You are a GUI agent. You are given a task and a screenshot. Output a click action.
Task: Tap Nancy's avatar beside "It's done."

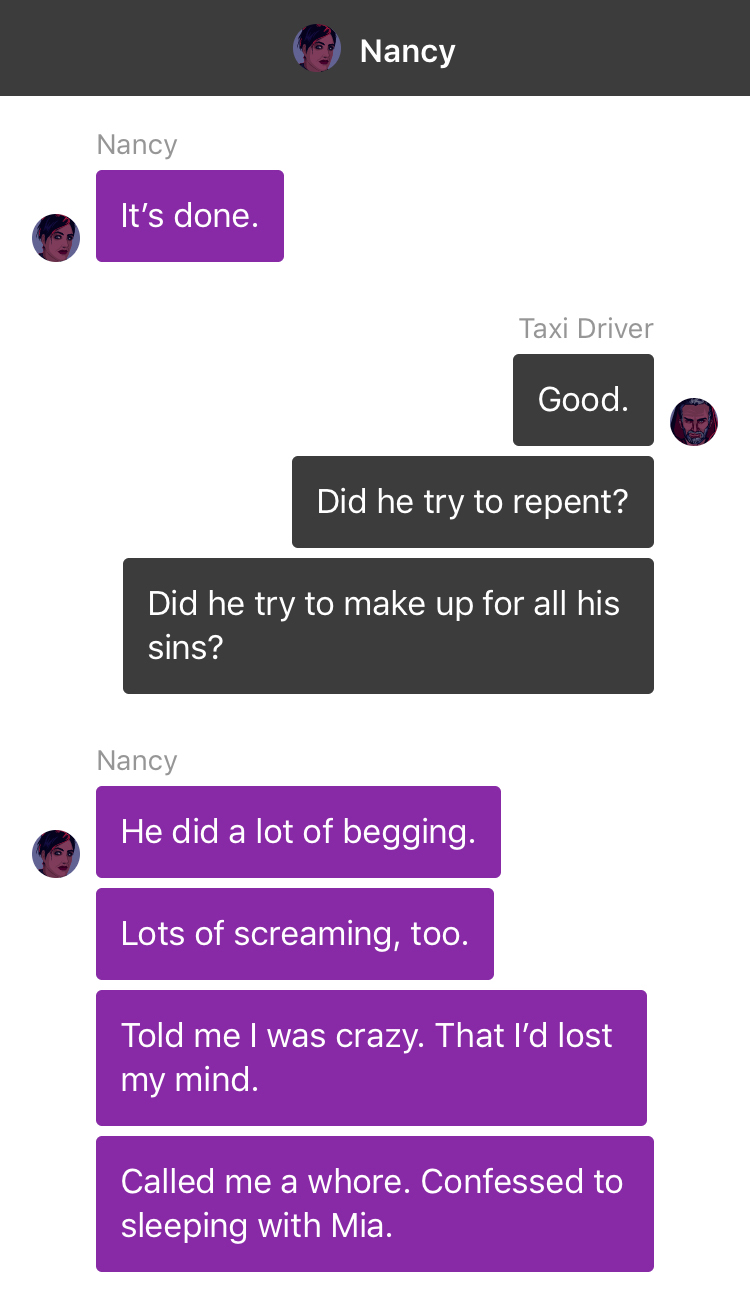point(56,238)
